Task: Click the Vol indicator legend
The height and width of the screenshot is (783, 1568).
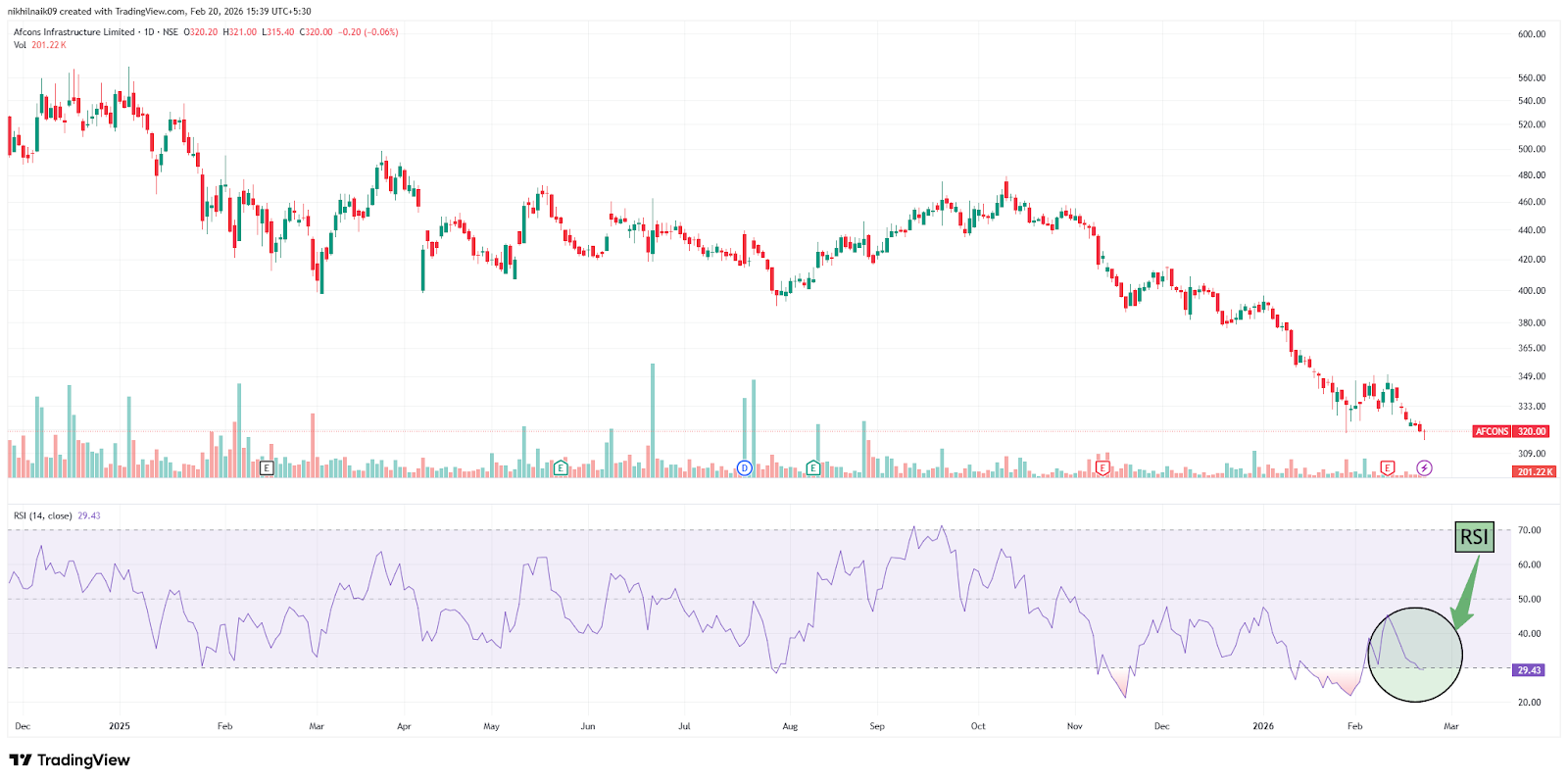Action: coord(20,45)
